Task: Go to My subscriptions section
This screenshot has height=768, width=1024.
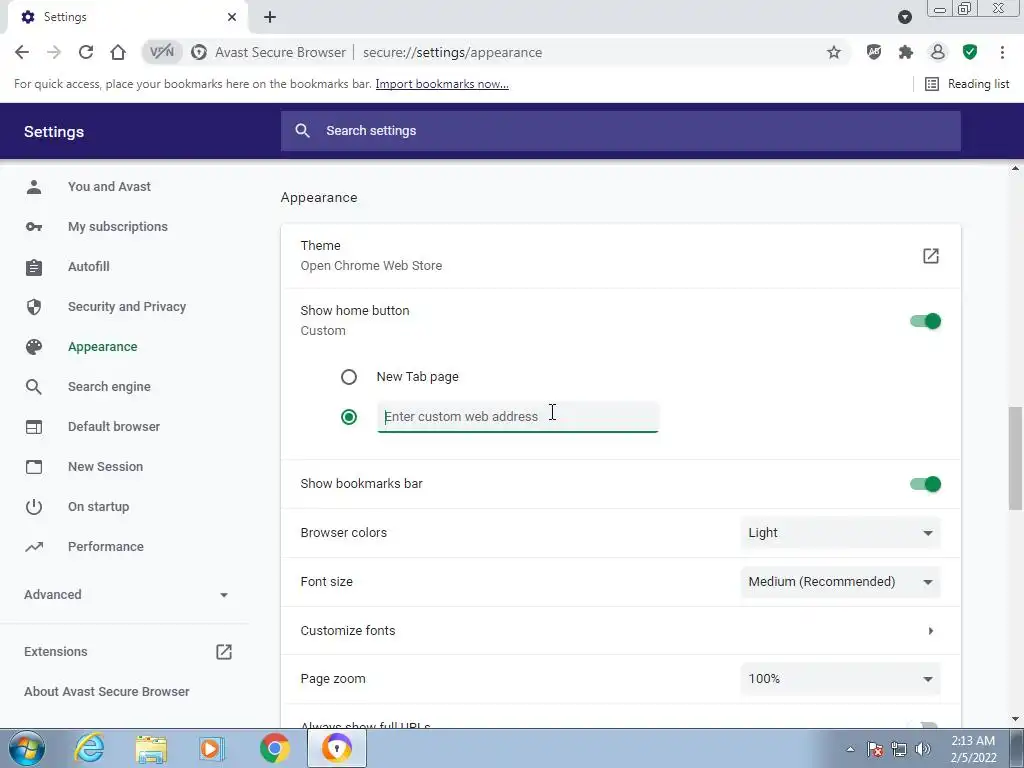Action: (118, 227)
